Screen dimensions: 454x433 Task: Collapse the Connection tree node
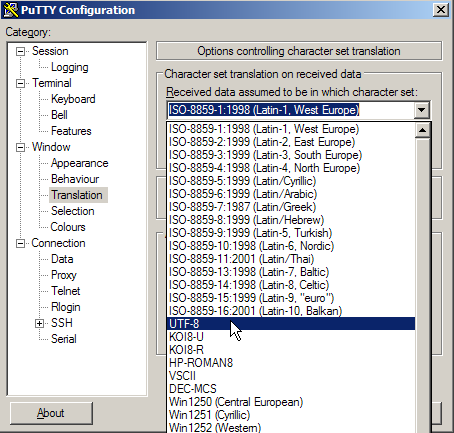(x=20, y=243)
